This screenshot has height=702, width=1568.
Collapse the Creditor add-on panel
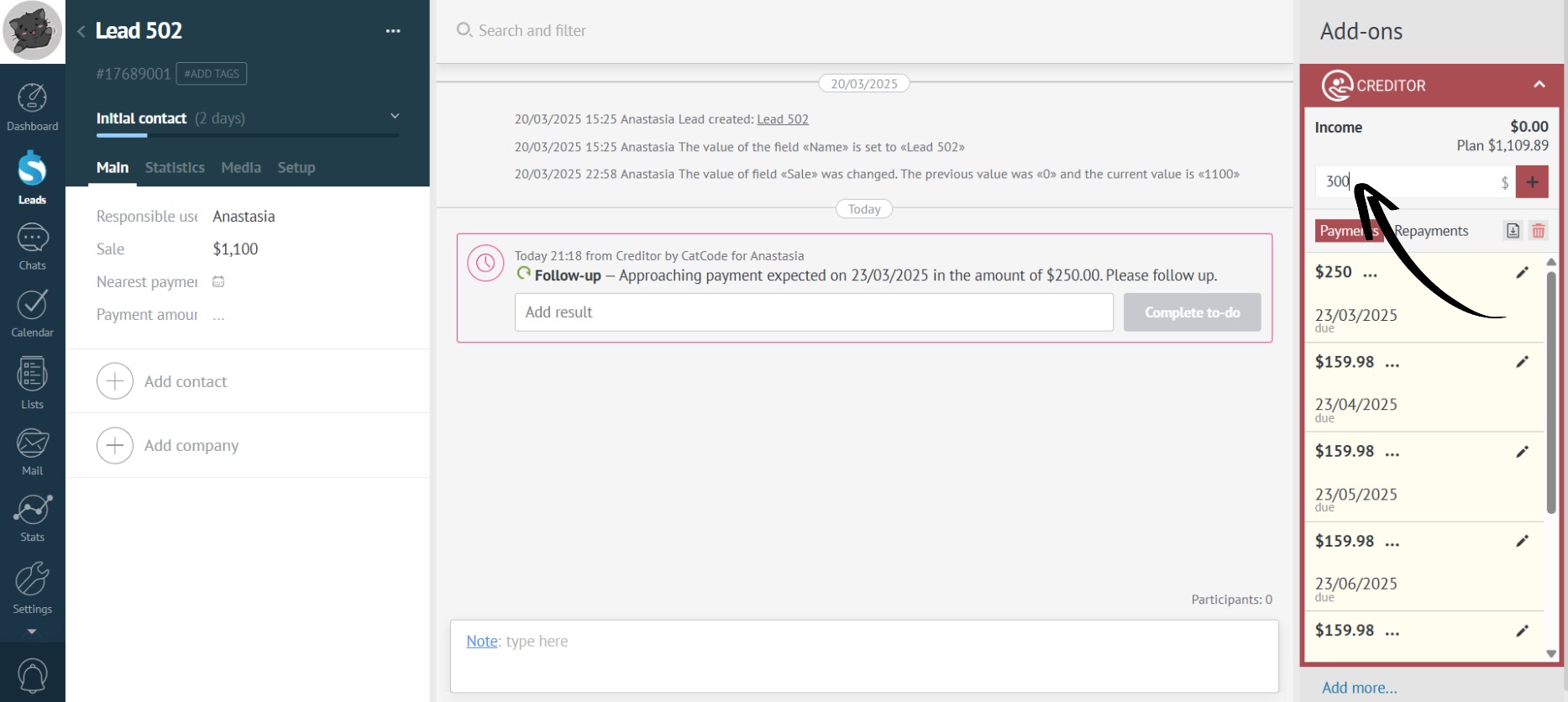(1539, 85)
